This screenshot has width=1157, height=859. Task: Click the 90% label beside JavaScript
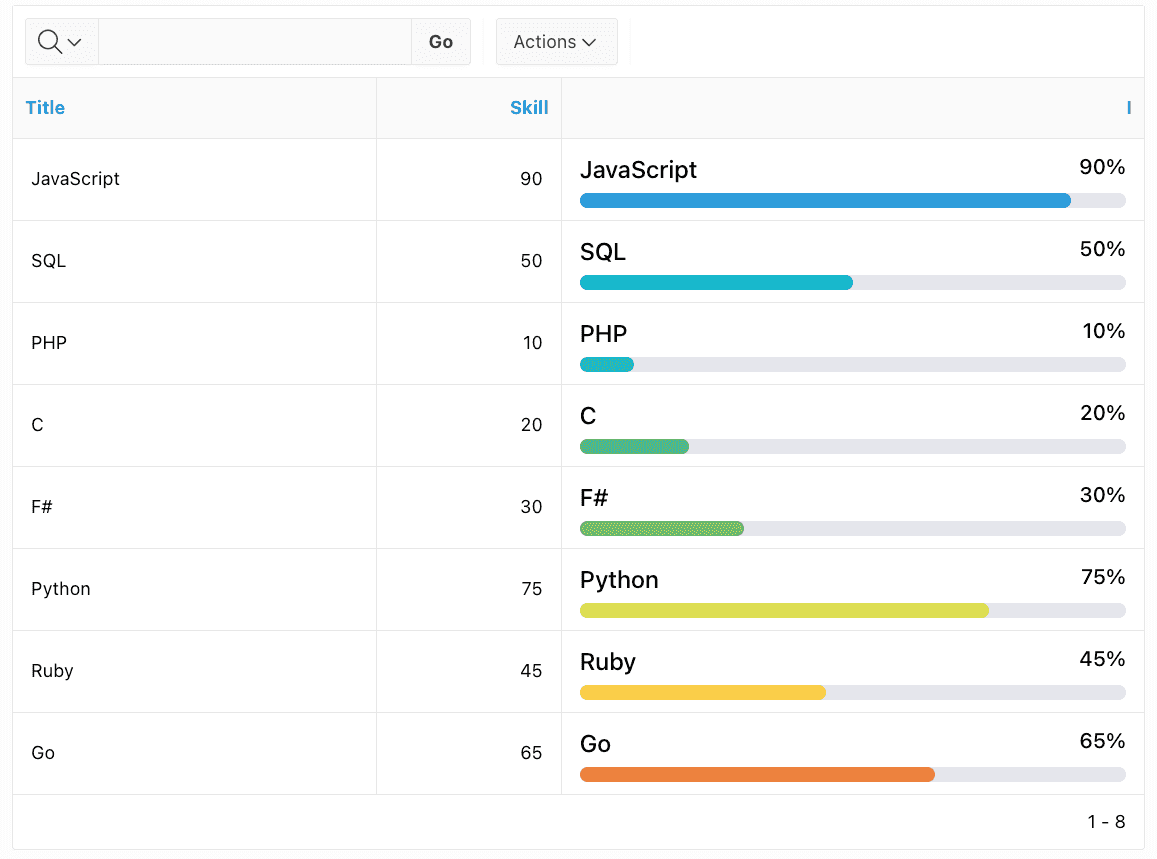pos(1101,167)
